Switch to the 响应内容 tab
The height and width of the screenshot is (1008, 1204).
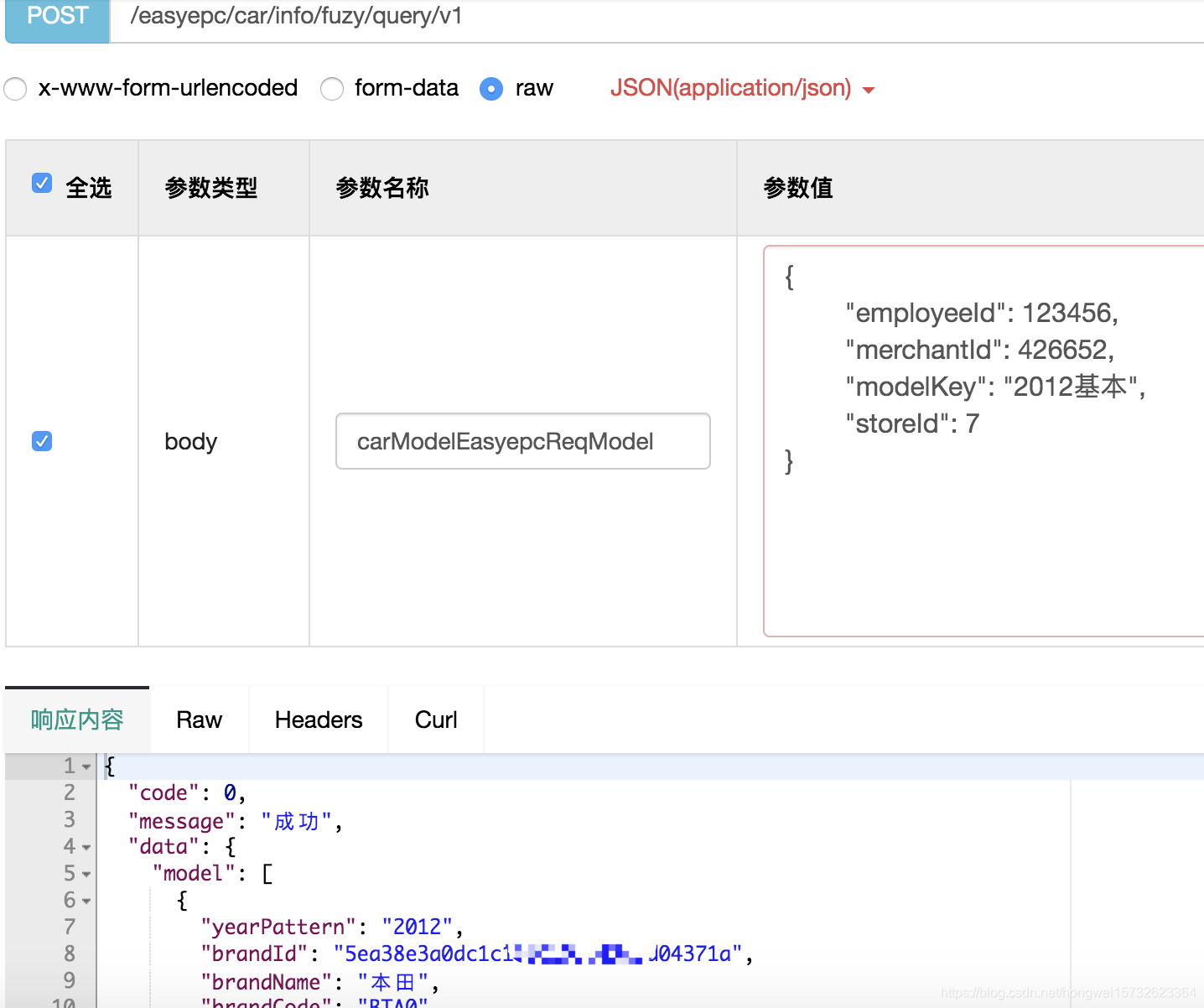click(77, 720)
